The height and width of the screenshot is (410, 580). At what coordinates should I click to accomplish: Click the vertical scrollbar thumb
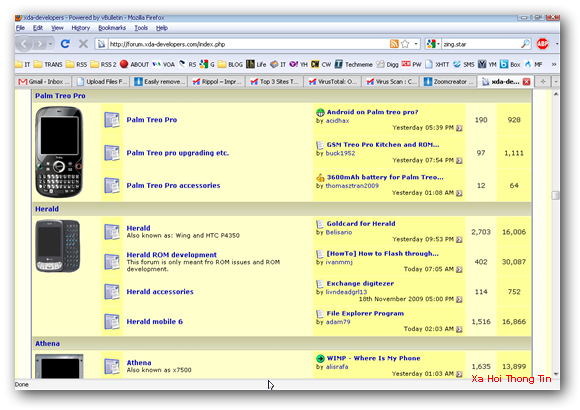[556, 195]
